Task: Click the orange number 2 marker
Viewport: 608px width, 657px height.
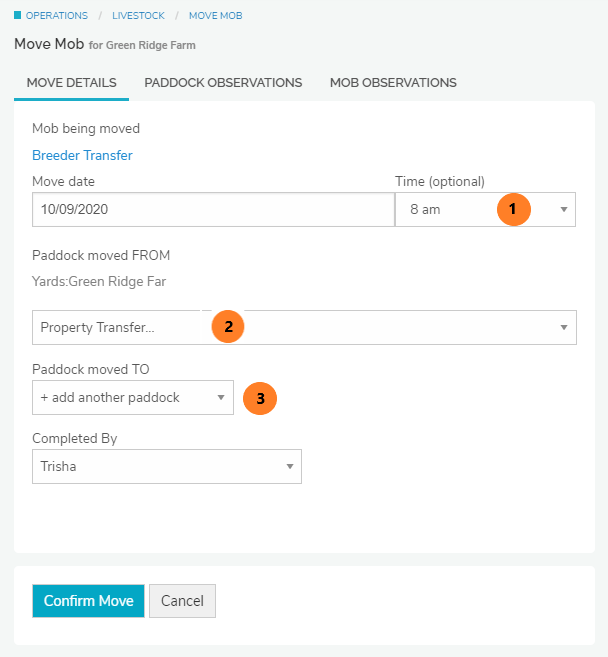Action: click(228, 327)
